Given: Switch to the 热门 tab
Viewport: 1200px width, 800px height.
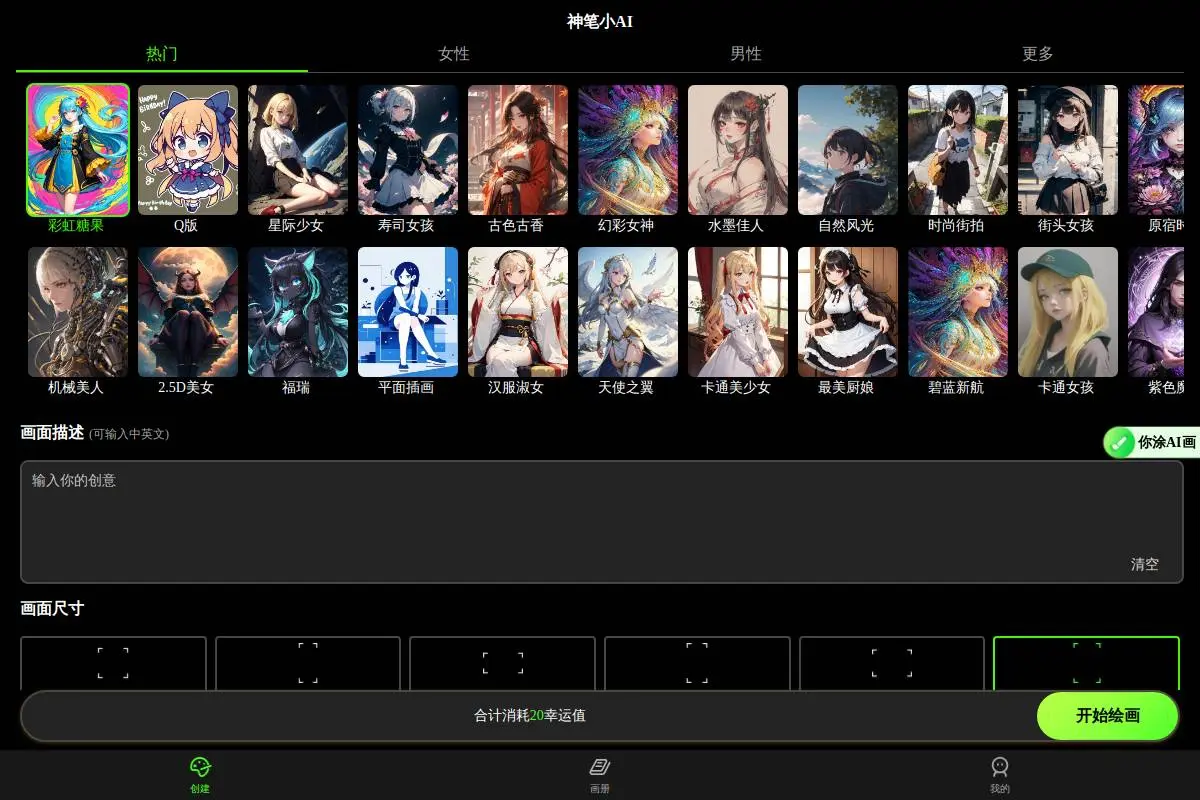Looking at the screenshot, I should point(162,54).
